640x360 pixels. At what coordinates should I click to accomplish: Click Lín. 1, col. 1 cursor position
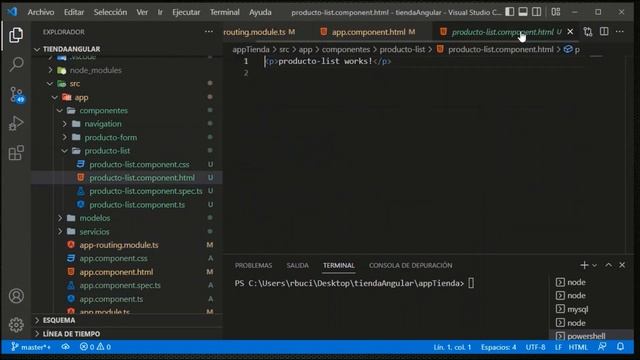[x=452, y=347]
